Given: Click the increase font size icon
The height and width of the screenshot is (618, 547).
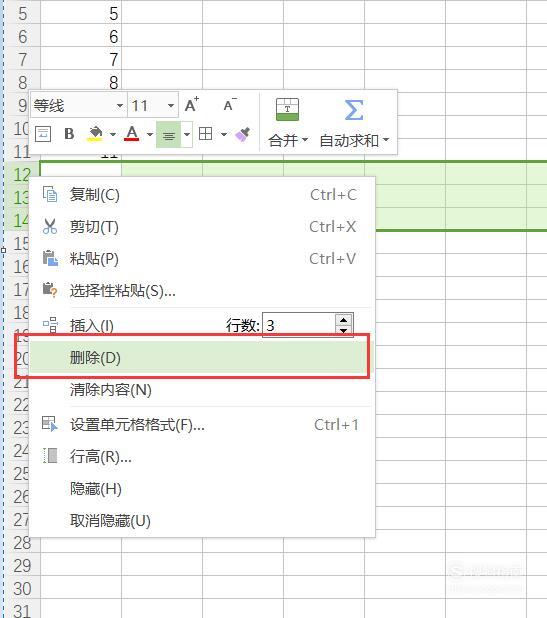Looking at the screenshot, I should pos(192,105).
